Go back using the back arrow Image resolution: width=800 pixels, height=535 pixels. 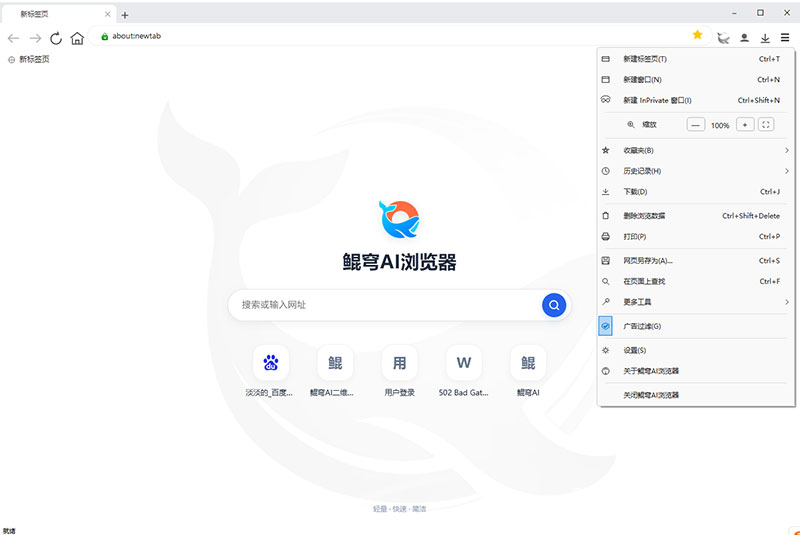(13, 38)
